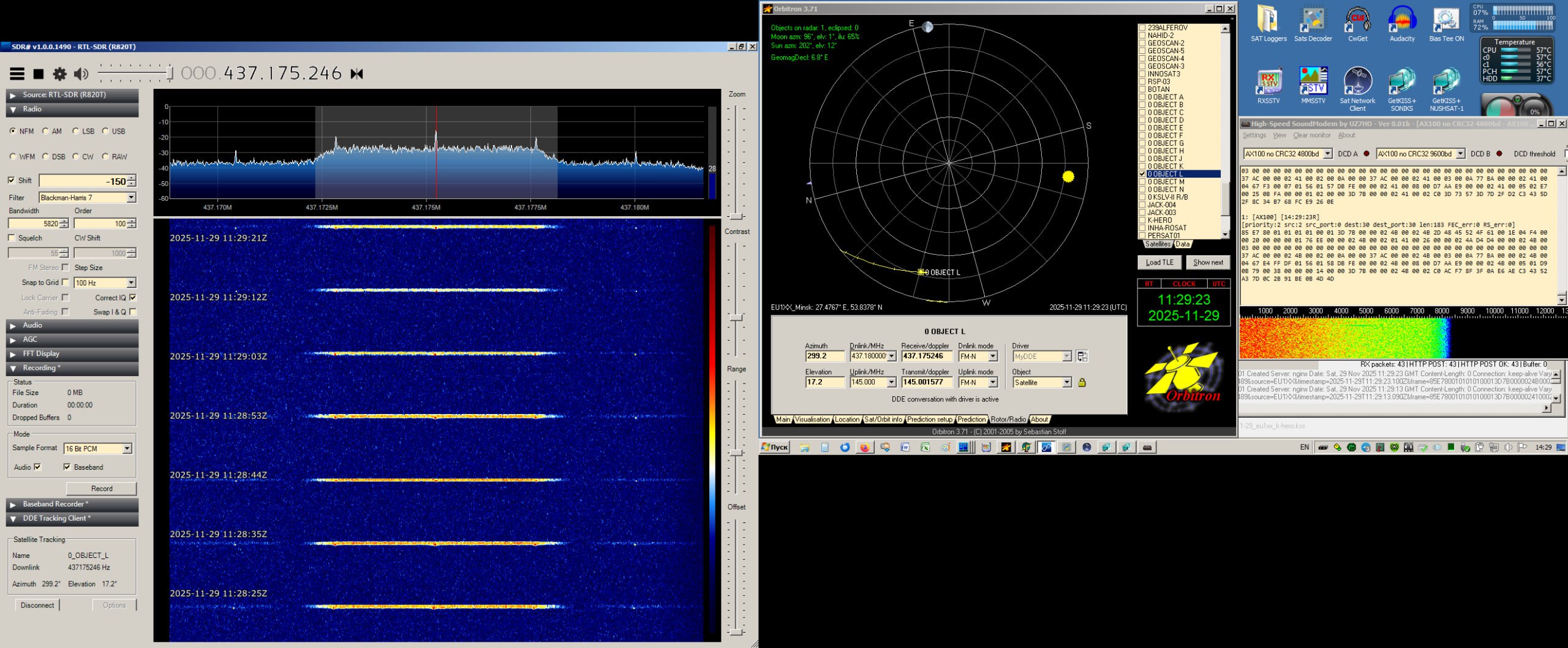Viewport: 1568px width, 648px height.
Task: Click the Orbitron lock icon beside Object
Action: pyautogui.click(x=1082, y=383)
